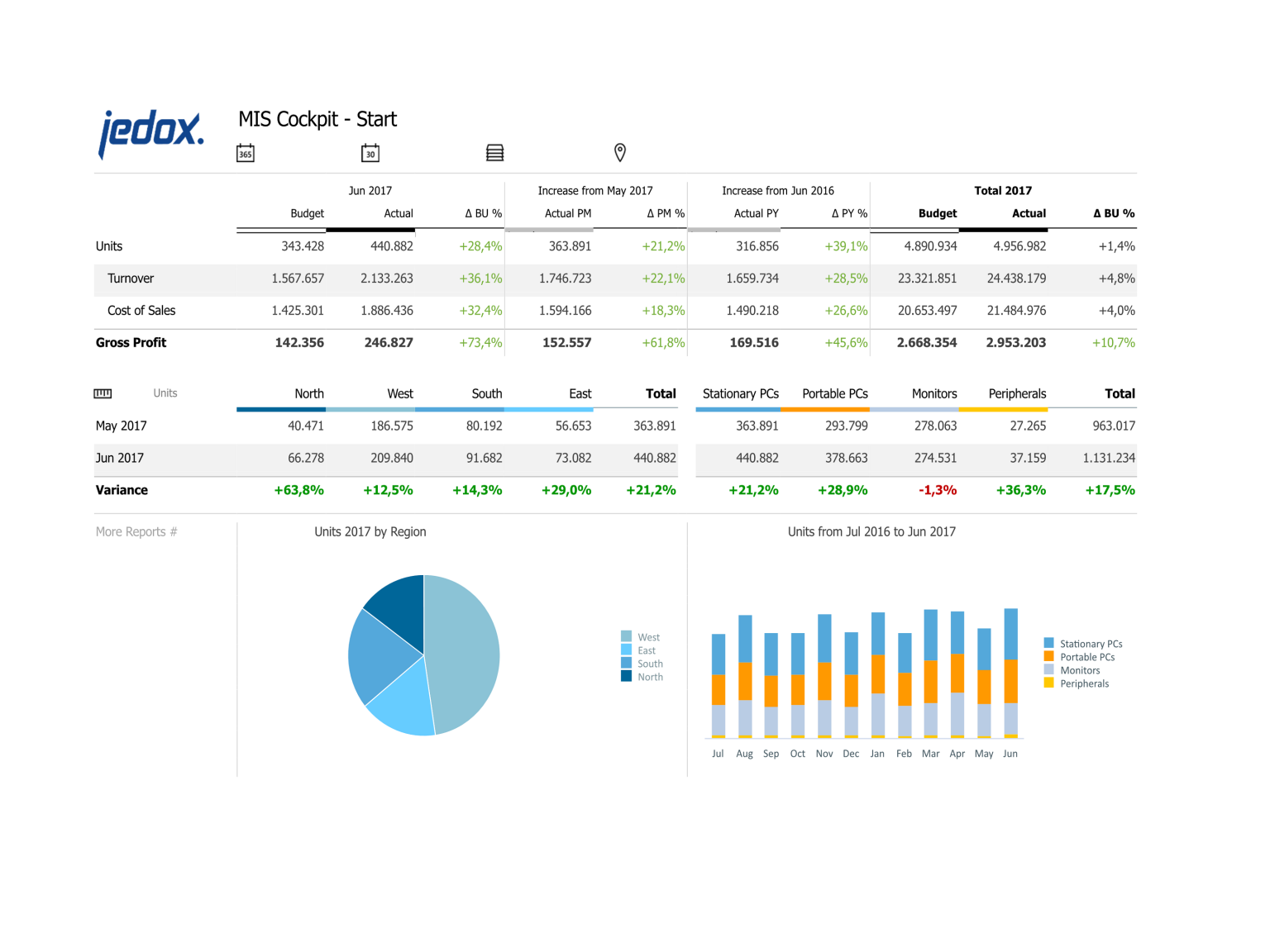
Task: Click the Gross Profit row label
Action: click(131, 342)
